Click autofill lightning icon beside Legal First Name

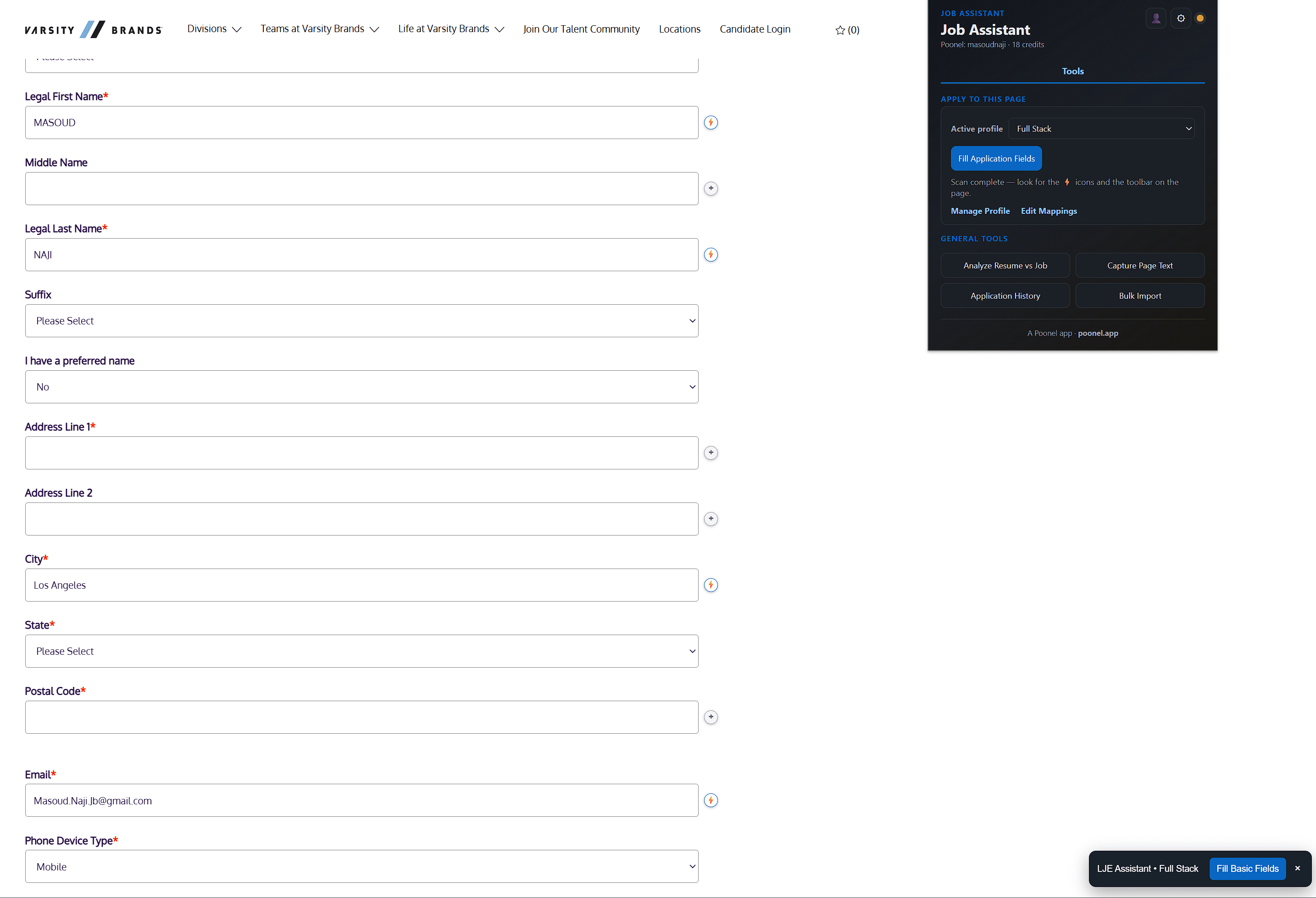point(711,123)
